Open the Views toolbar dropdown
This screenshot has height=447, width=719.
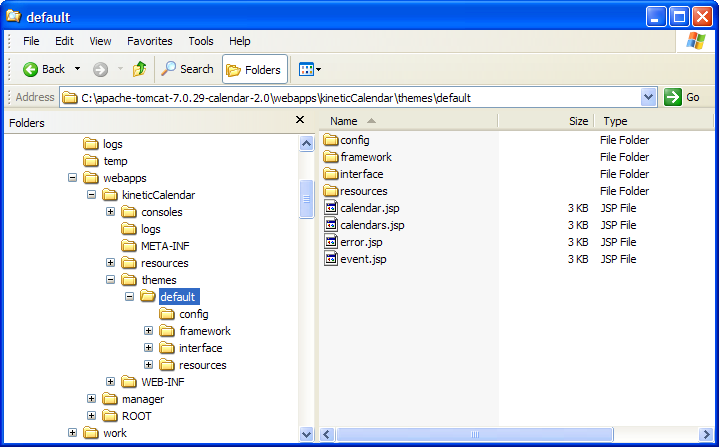(310, 70)
